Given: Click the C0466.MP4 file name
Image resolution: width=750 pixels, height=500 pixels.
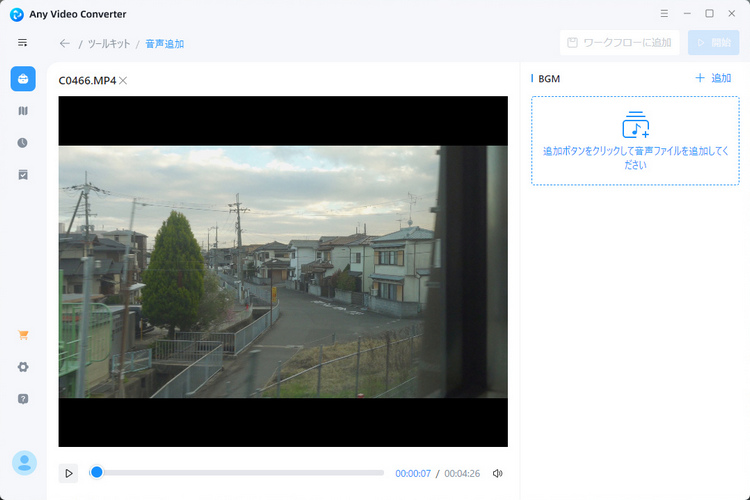Looking at the screenshot, I should (87, 80).
